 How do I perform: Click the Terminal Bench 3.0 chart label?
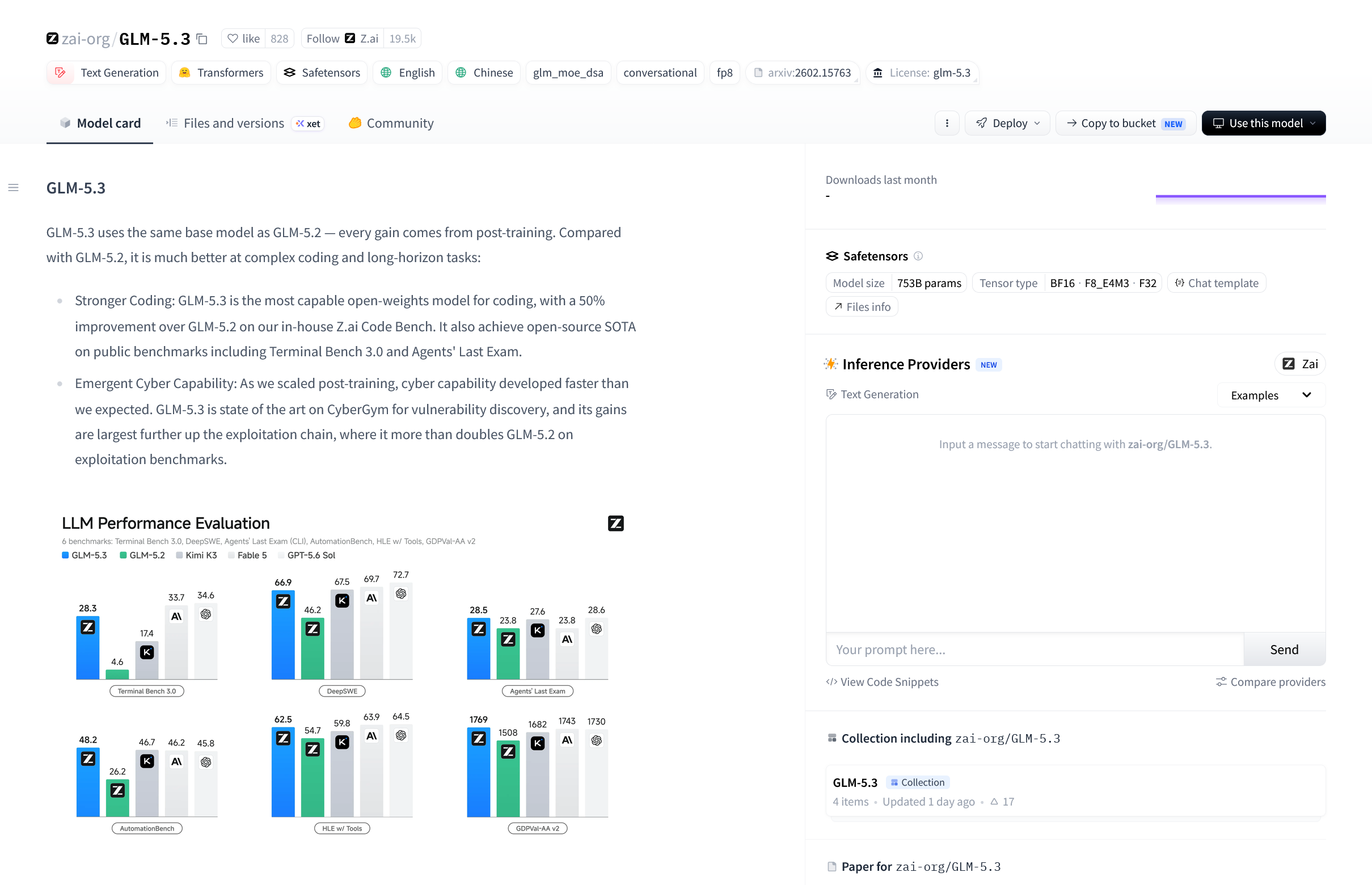click(x=147, y=691)
